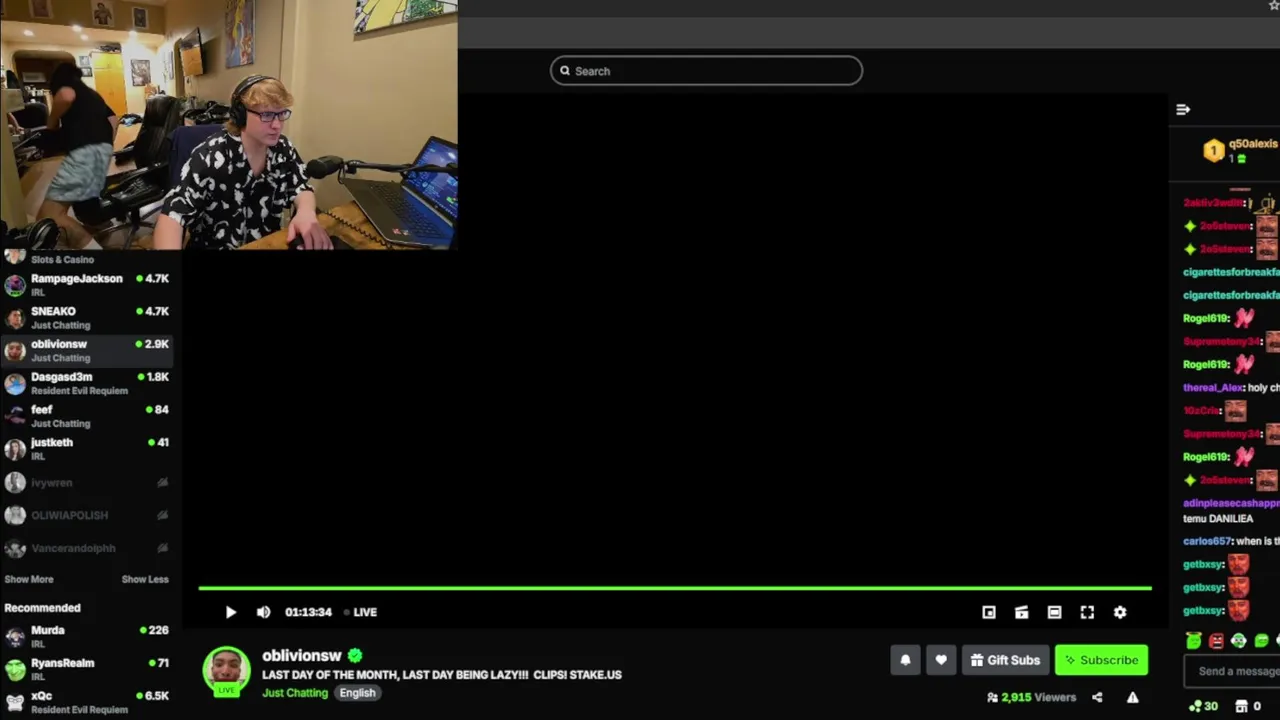Viewport: 1280px width, 720px height.
Task: Open the offline Vancerandolphh channel
Action: (86, 548)
